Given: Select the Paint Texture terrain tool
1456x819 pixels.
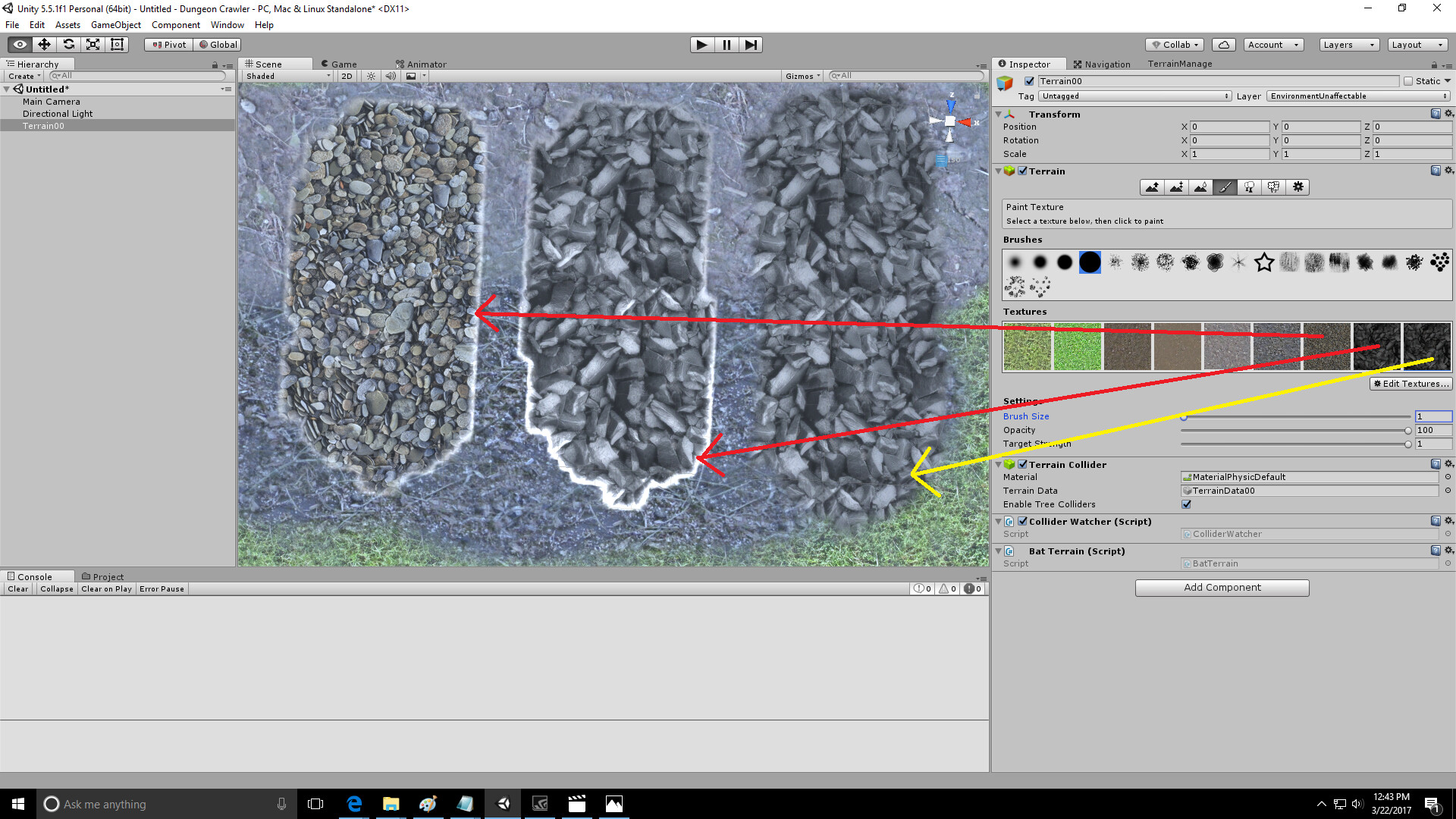Looking at the screenshot, I should (1225, 187).
